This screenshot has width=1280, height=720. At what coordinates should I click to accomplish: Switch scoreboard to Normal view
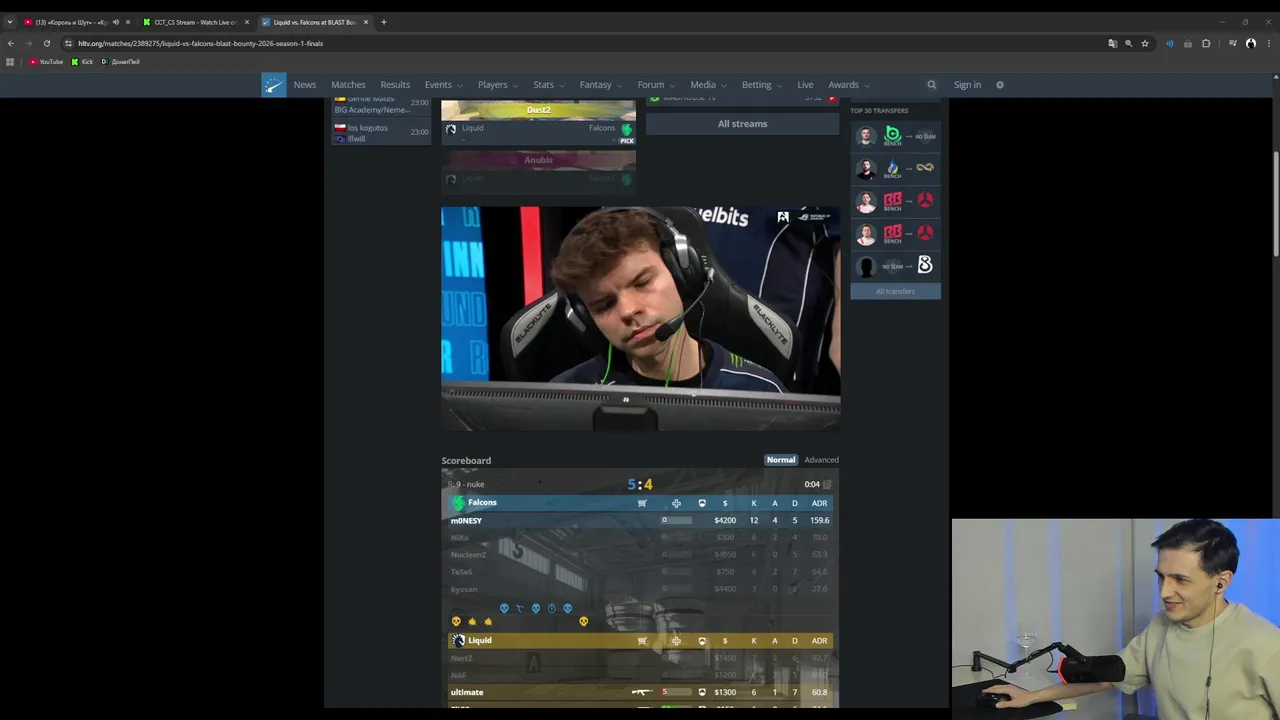pos(781,460)
